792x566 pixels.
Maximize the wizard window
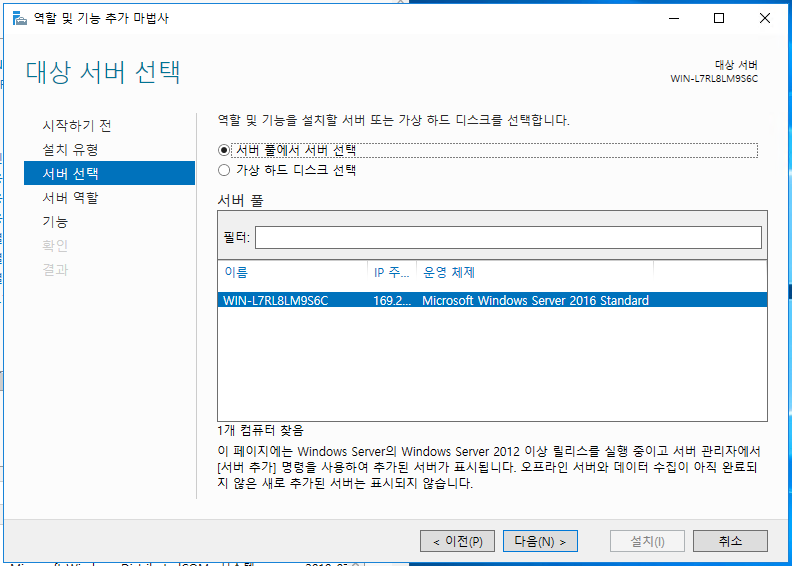(719, 19)
